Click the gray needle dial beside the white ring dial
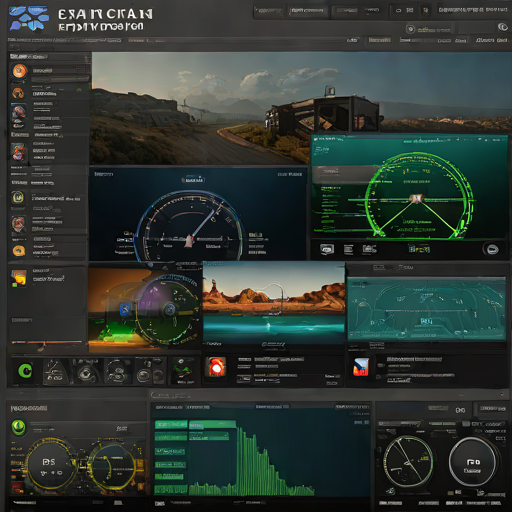 (x=408, y=461)
